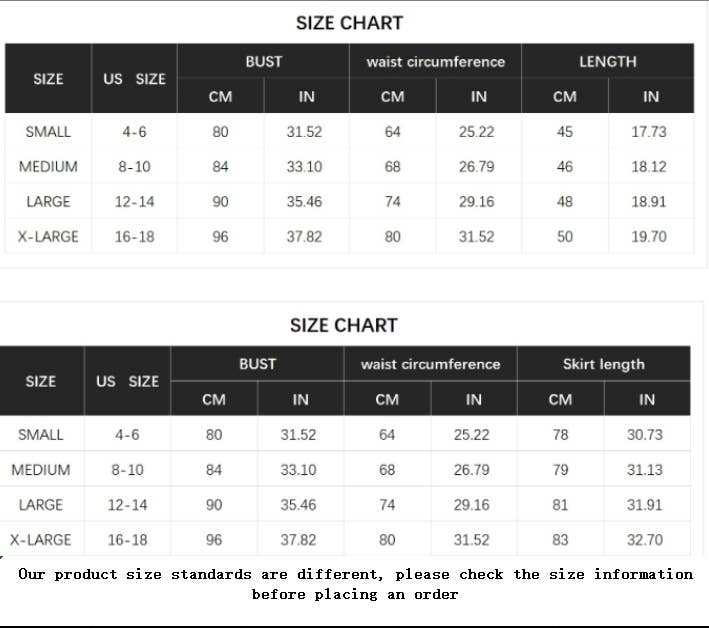
Task: Select the 81 cm skirt length value
Action: click(560, 505)
